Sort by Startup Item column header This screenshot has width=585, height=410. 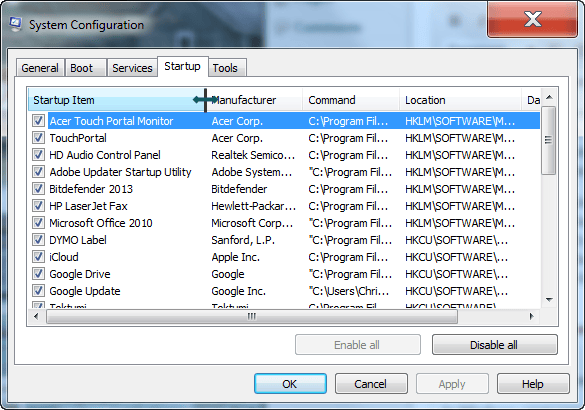pos(116,100)
